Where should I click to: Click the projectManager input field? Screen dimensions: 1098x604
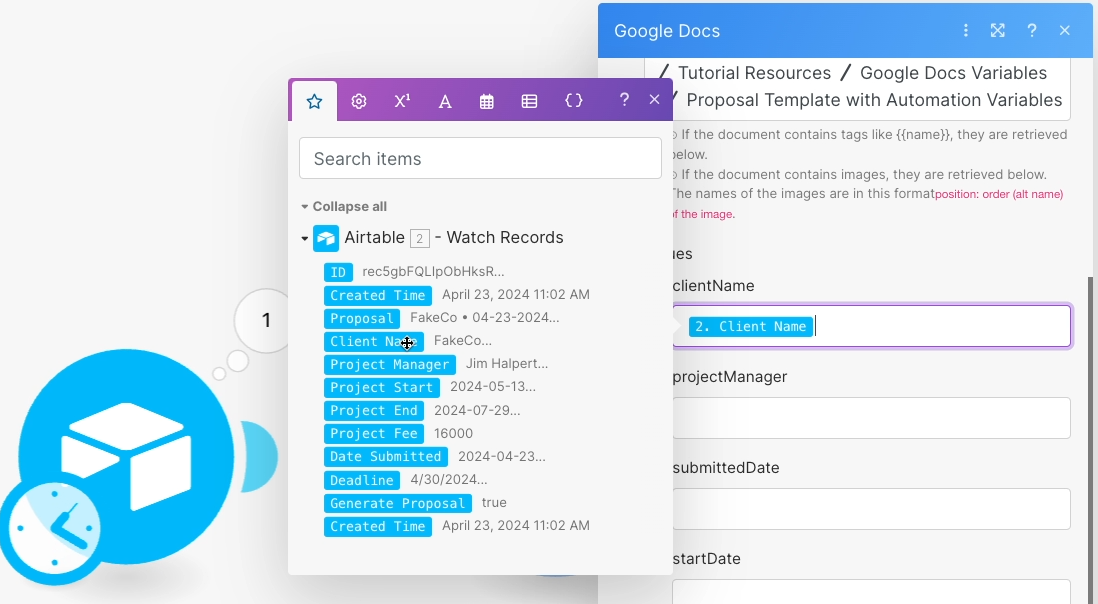[x=872, y=418]
